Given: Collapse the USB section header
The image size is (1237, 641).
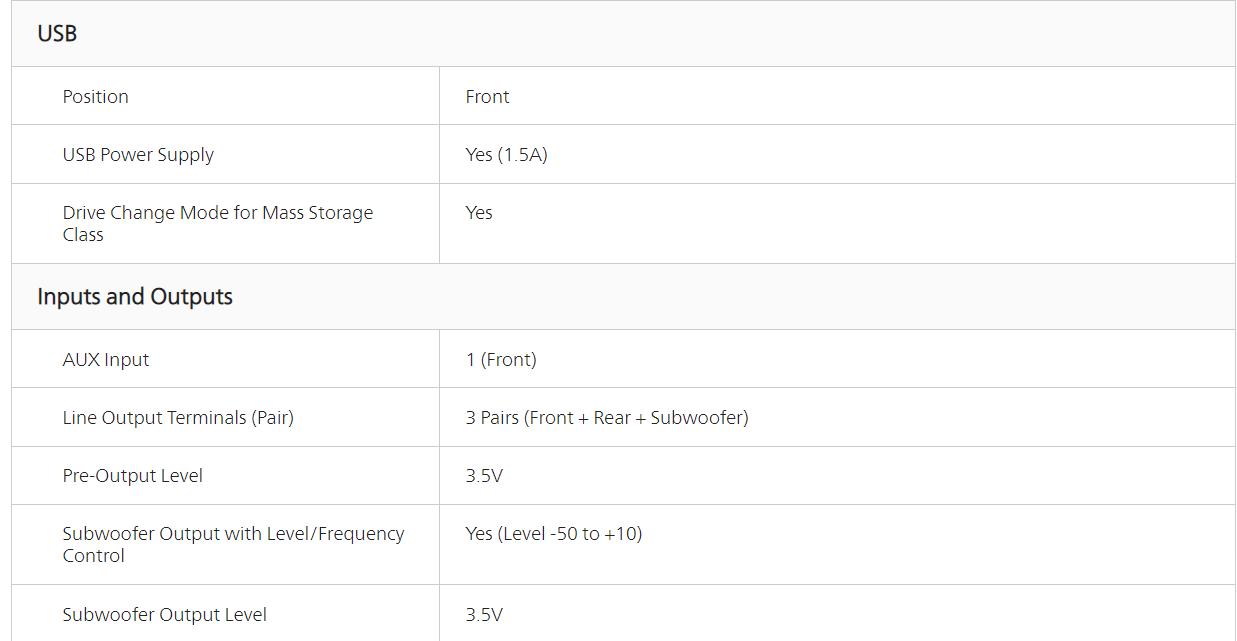Looking at the screenshot, I should (x=57, y=34).
